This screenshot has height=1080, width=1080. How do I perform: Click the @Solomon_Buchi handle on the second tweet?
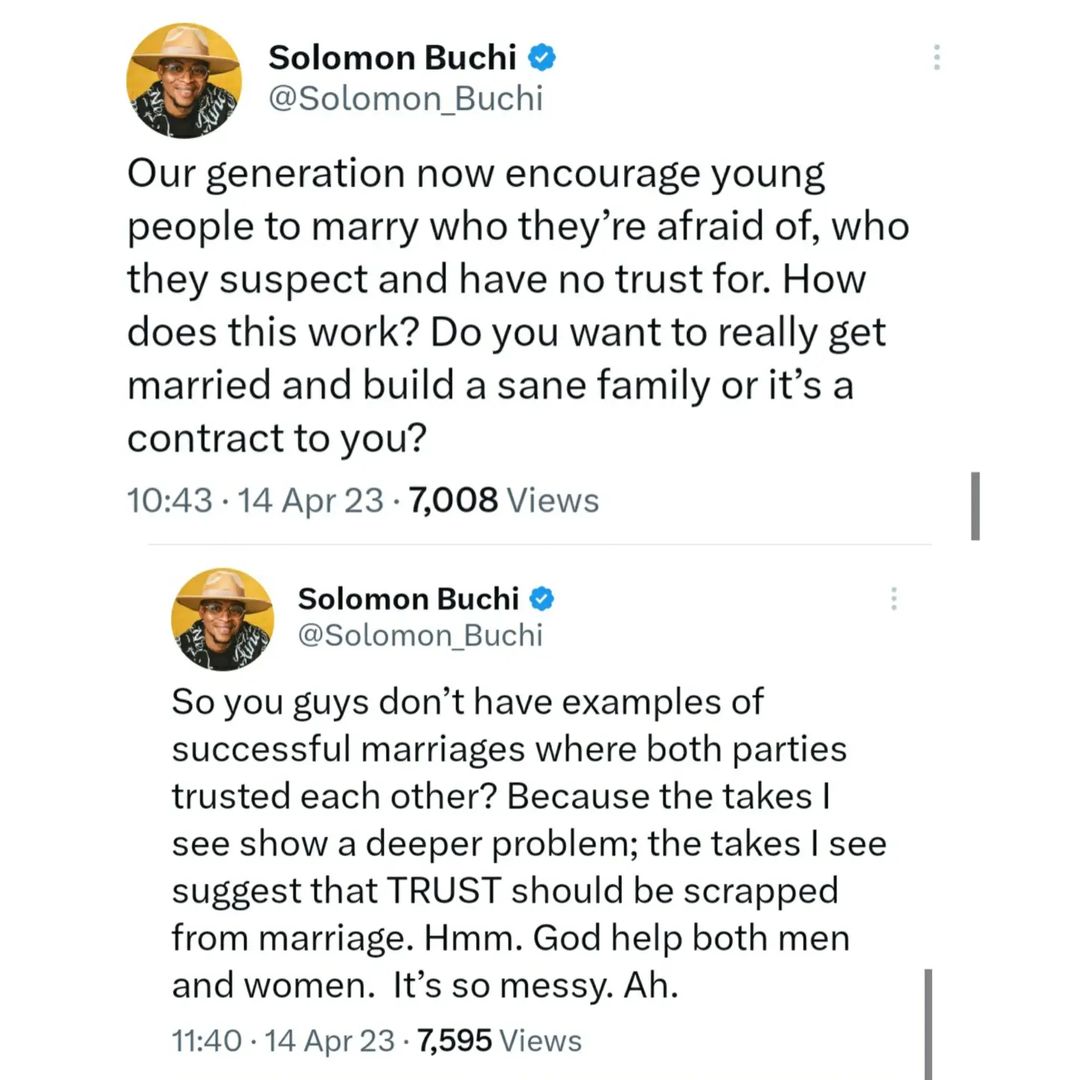point(420,635)
